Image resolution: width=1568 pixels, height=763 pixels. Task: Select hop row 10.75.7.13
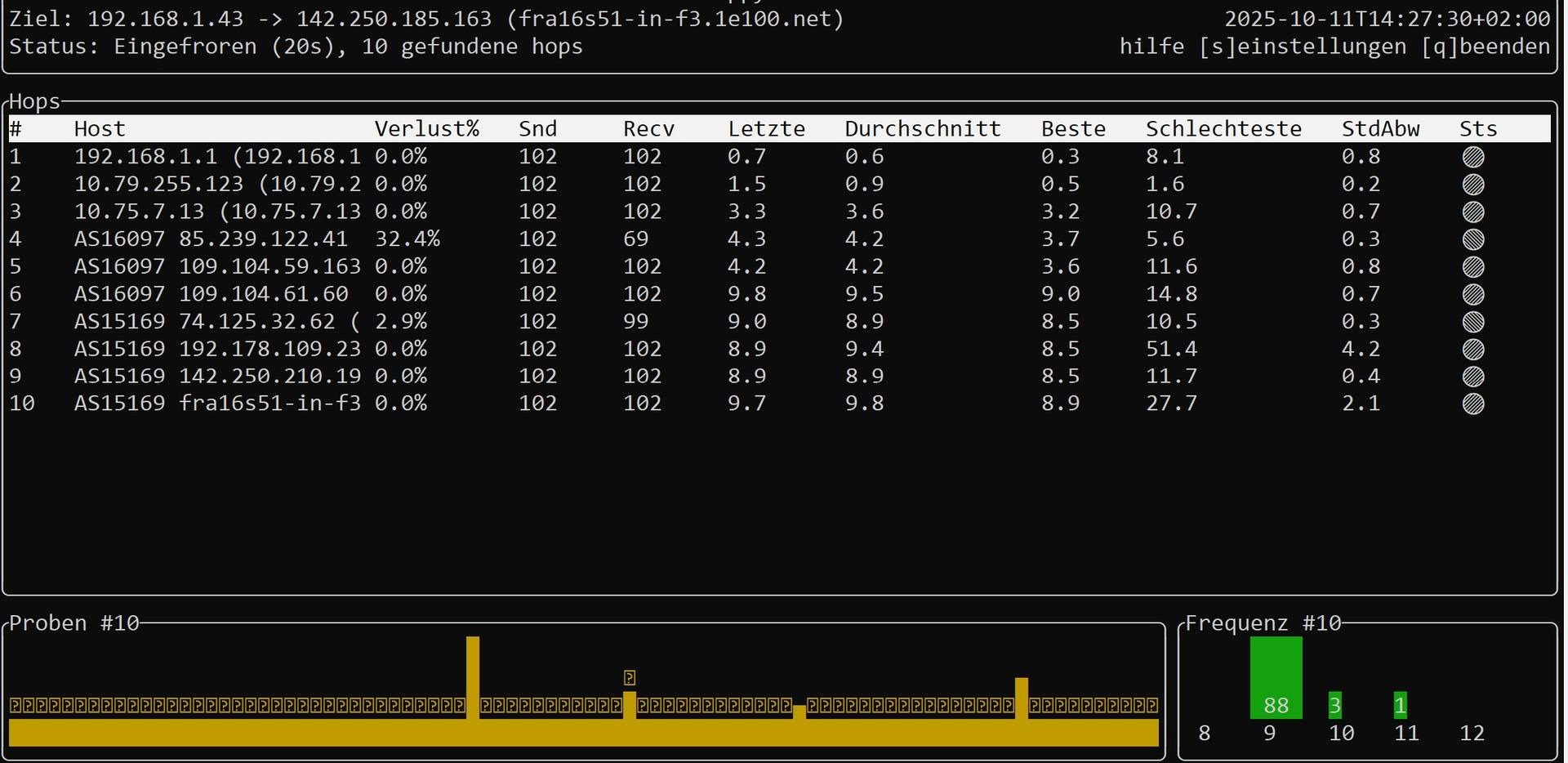[779, 212]
